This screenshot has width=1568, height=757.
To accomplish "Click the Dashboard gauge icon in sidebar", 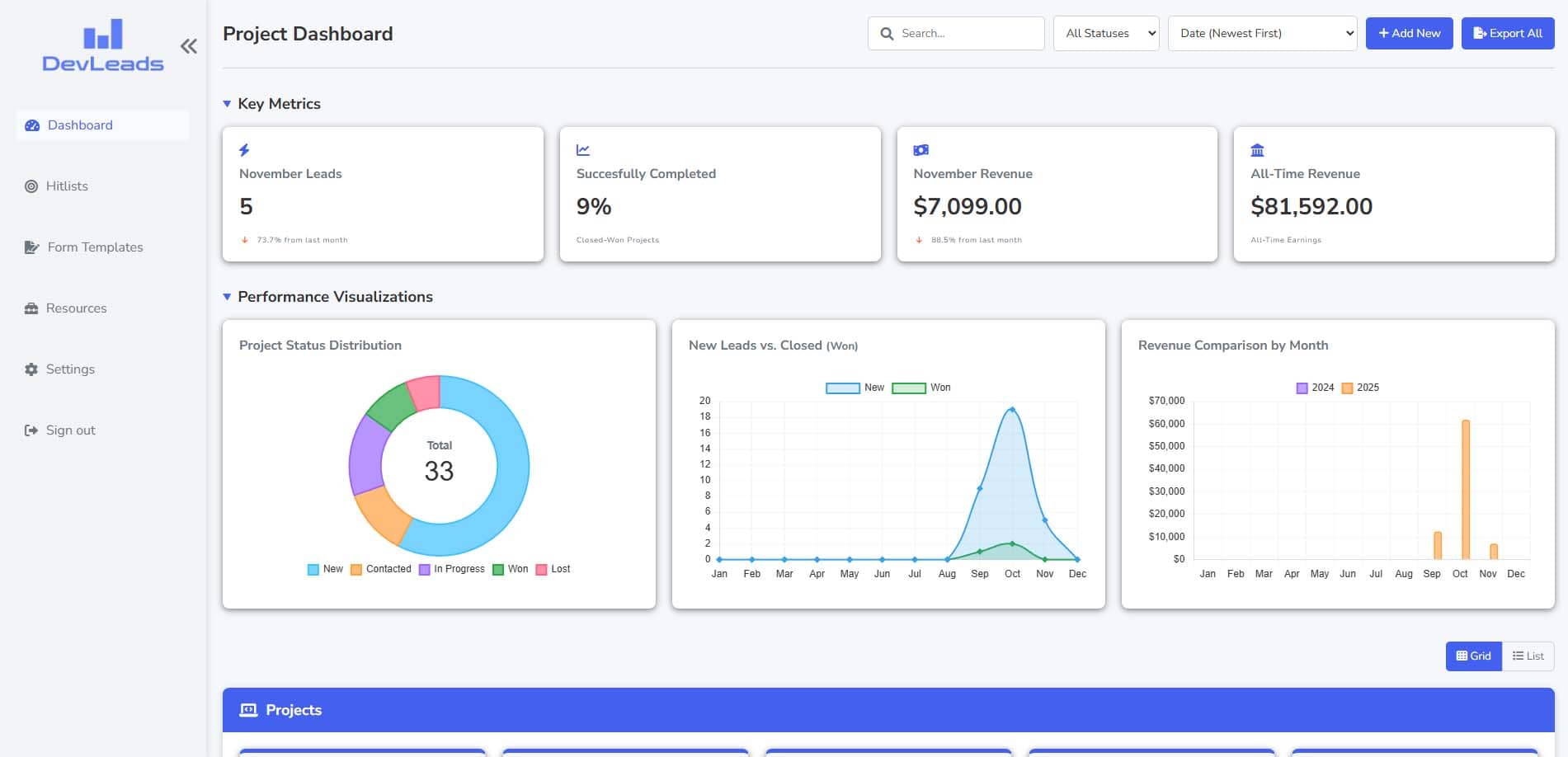I will point(32,125).
